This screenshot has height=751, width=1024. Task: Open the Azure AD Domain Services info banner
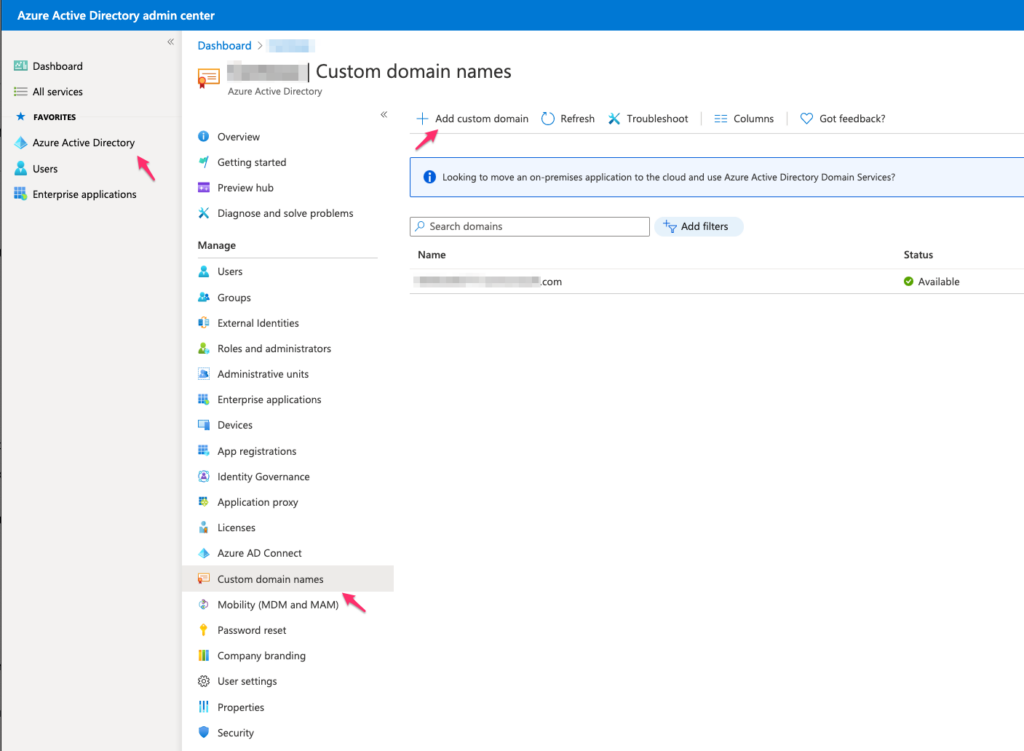point(716,177)
